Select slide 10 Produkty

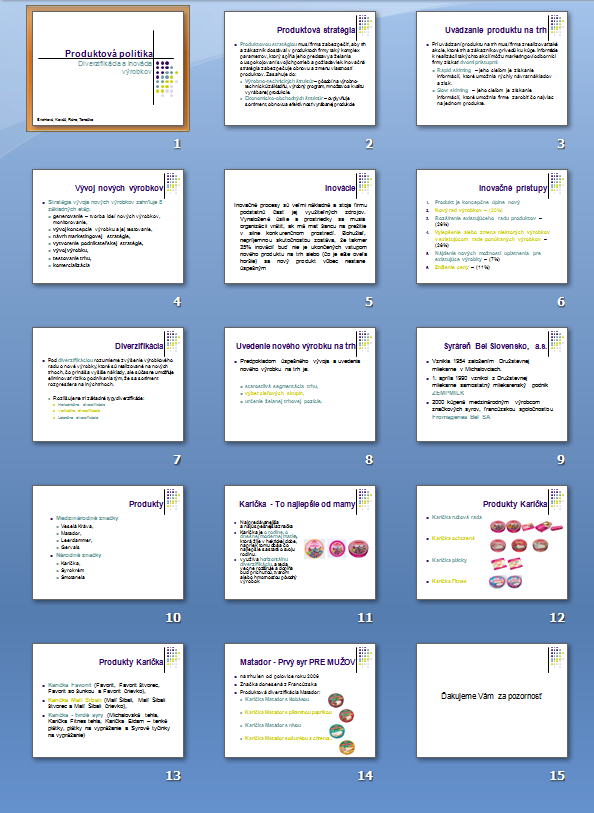coord(108,542)
